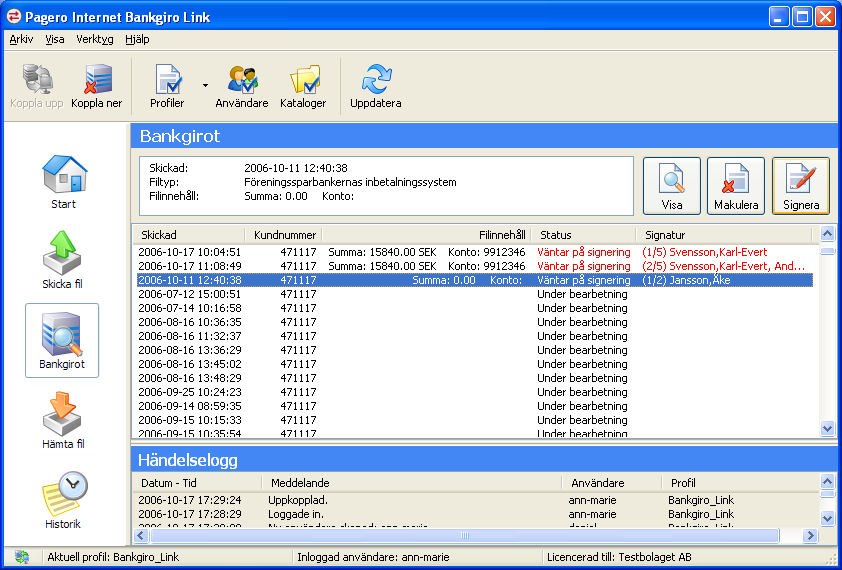Viewport: 842px width, 570px height.
Task: Open Skicka fil in the sidebar
Action: 63,260
